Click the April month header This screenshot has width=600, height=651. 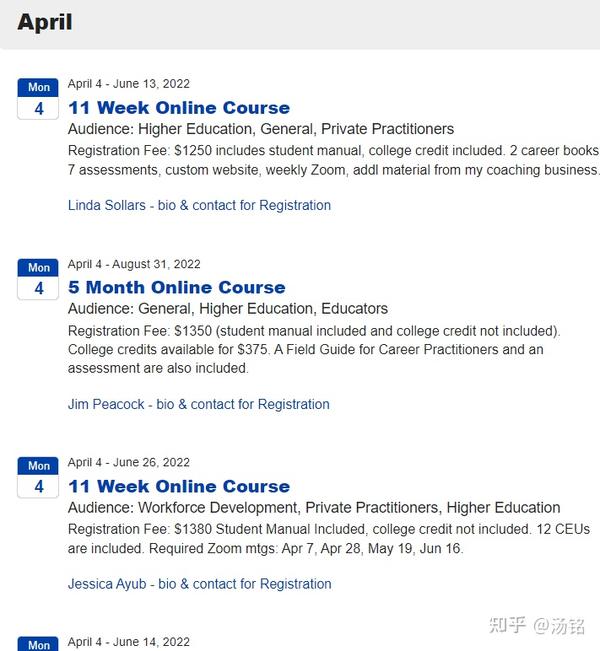click(45, 22)
